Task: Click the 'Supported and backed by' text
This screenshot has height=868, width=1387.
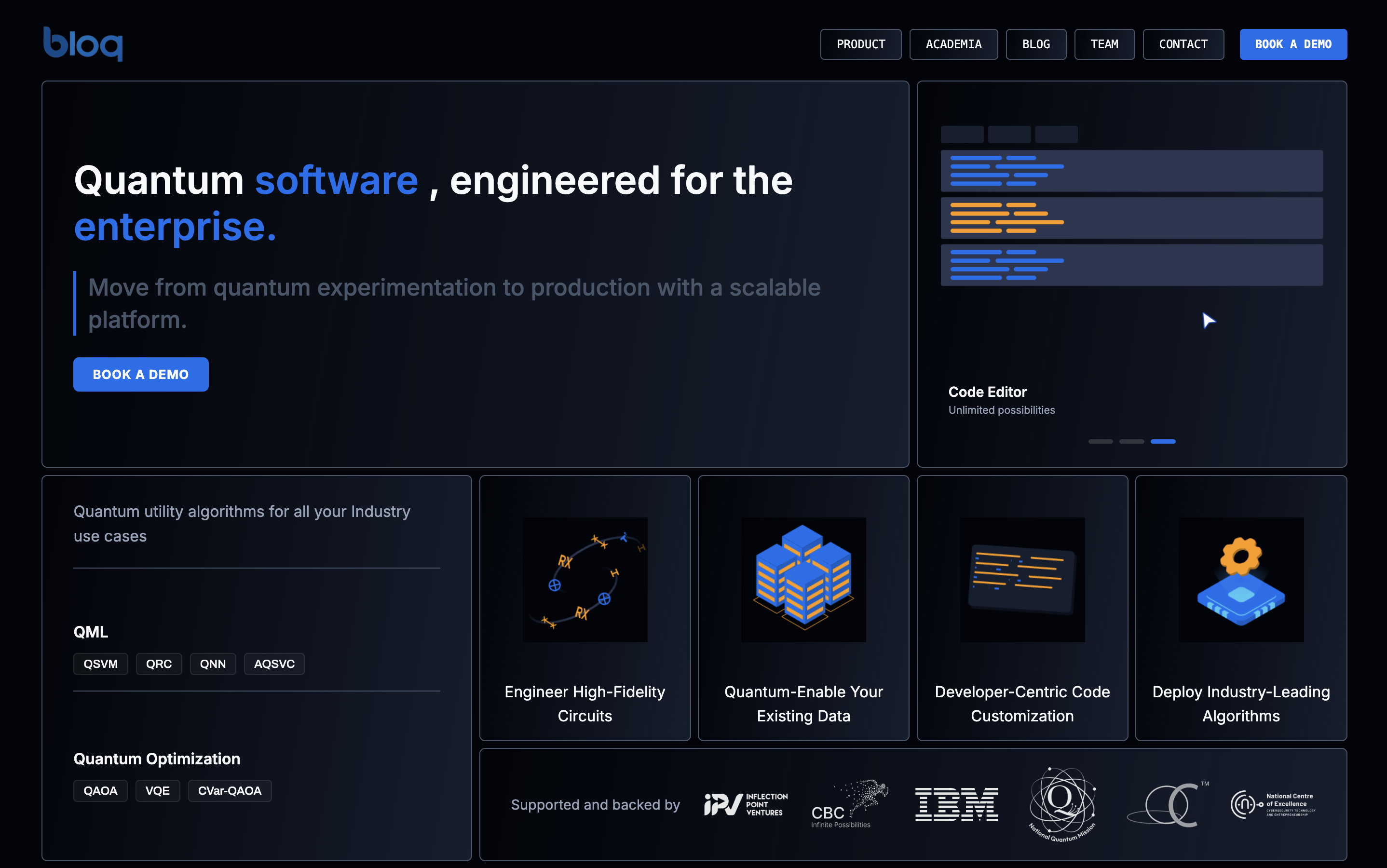Action: [595, 805]
